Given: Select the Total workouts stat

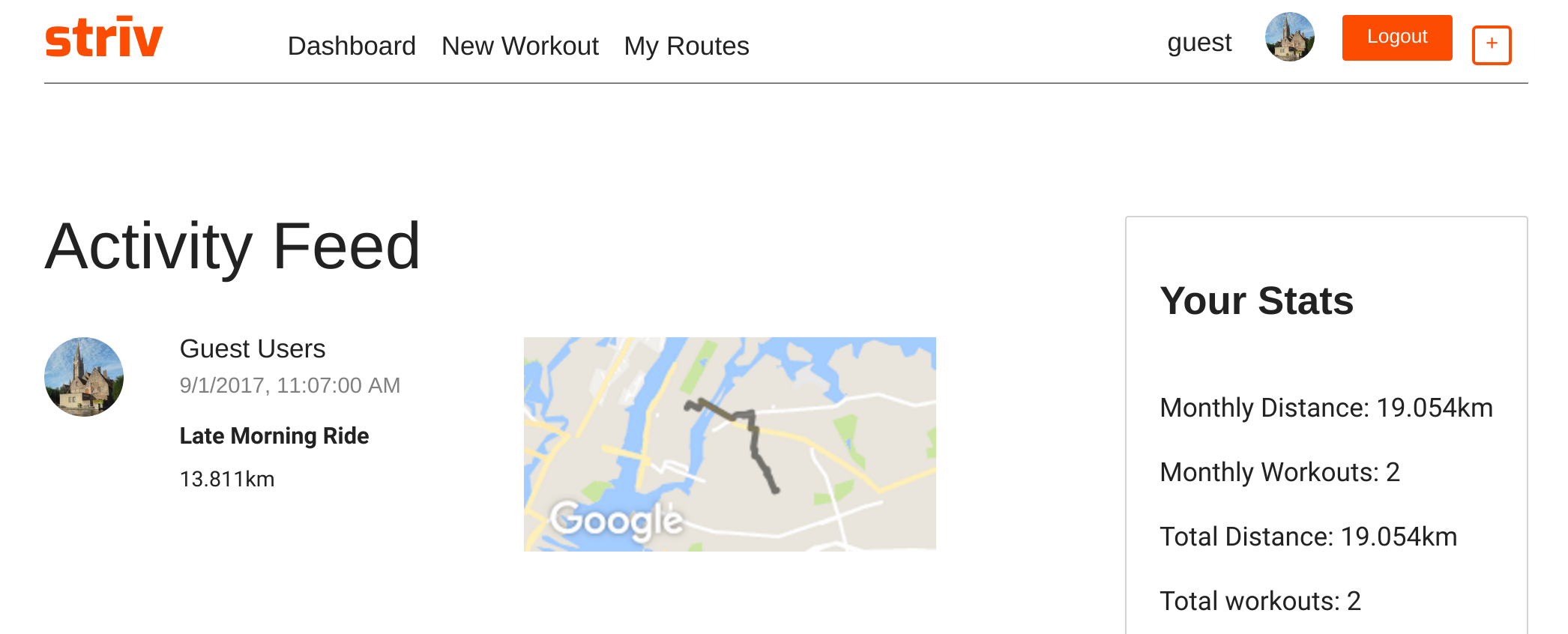Looking at the screenshot, I should 1261,601.
